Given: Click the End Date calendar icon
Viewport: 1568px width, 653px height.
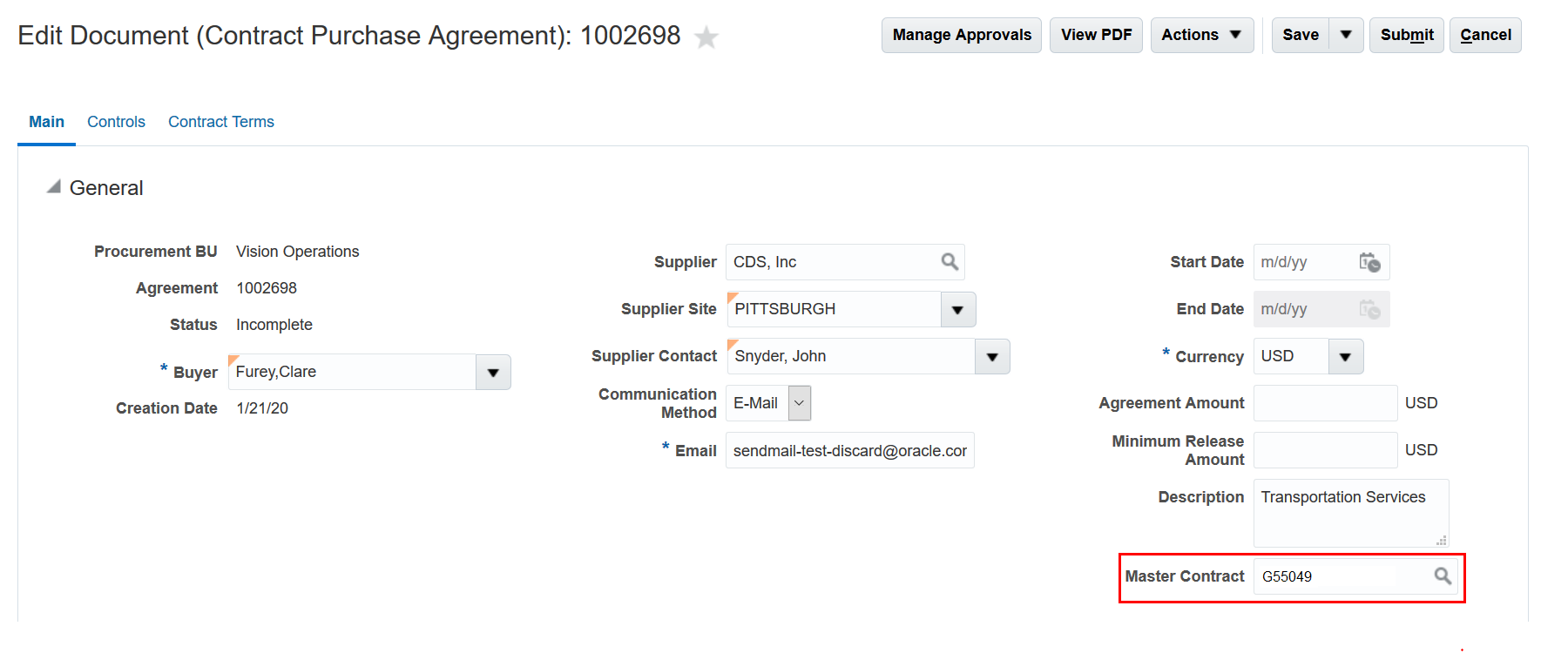Looking at the screenshot, I should pyautogui.click(x=1369, y=309).
